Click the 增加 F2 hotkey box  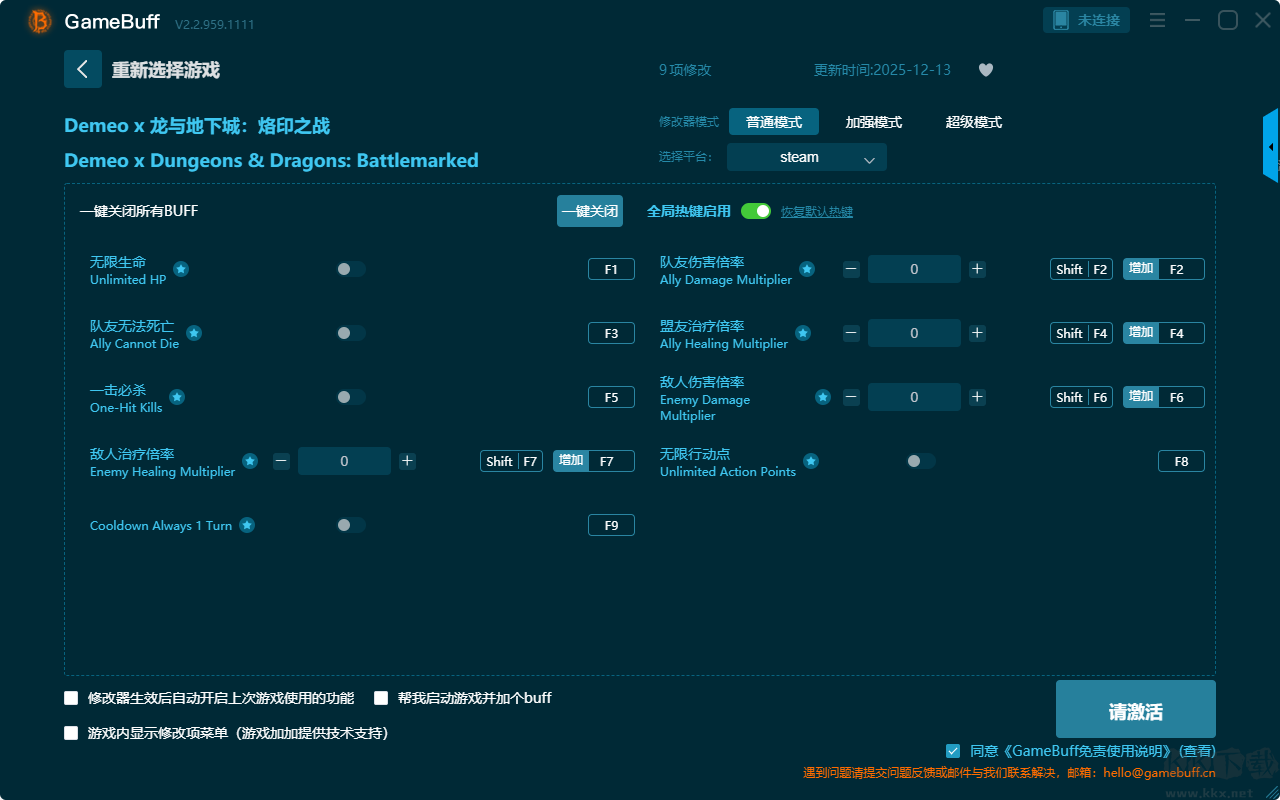[1164, 269]
